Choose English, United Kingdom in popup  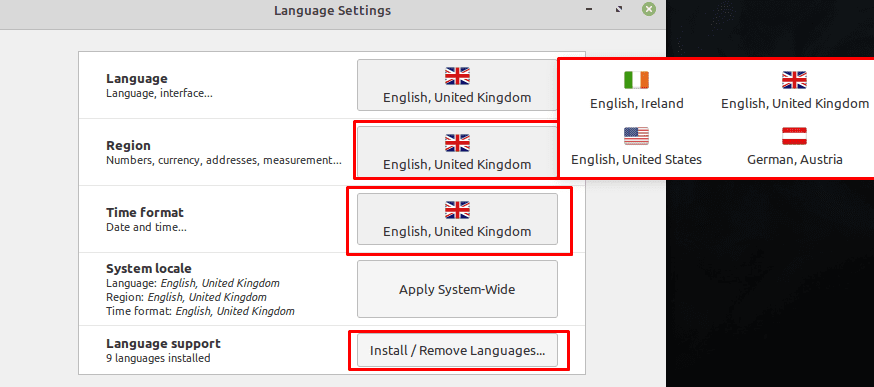click(x=794, y=90)
